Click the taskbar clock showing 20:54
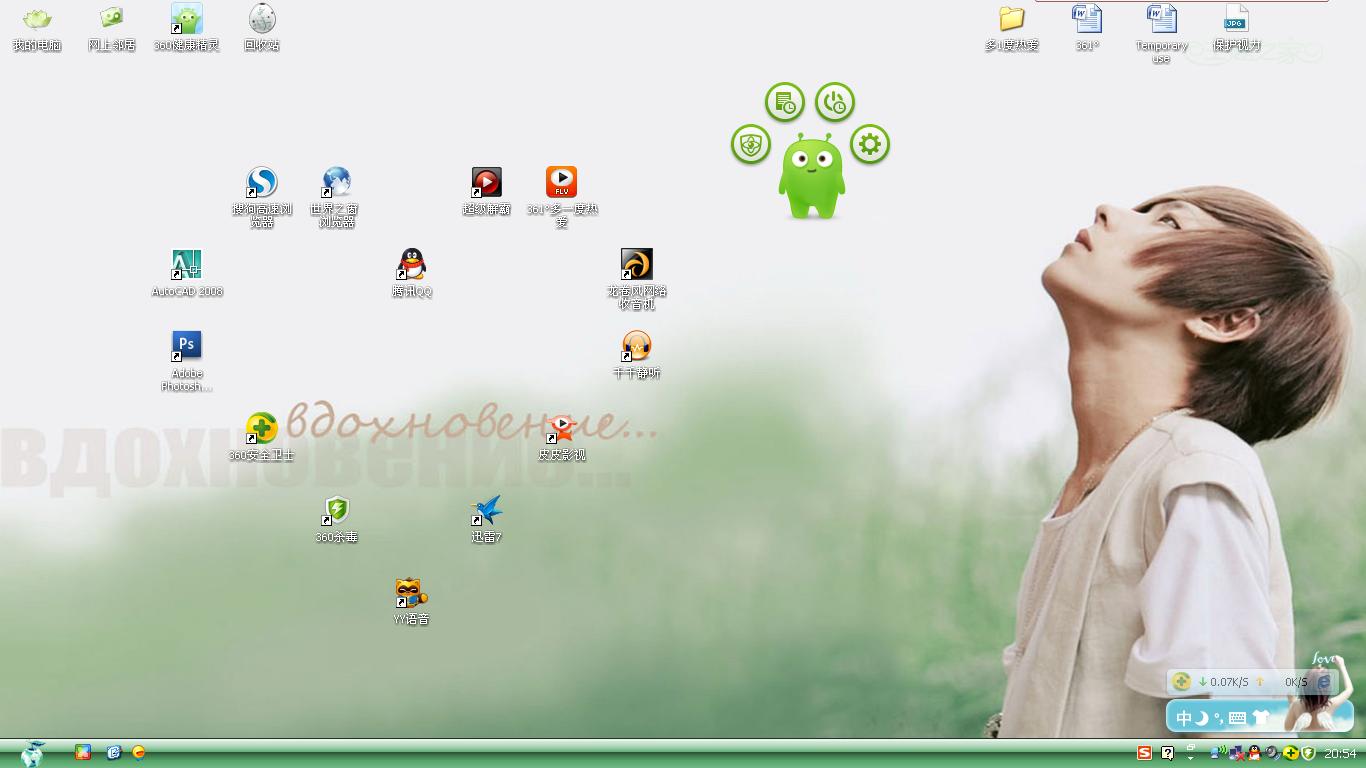The image size is (1366, 768). click(1340, 753)
